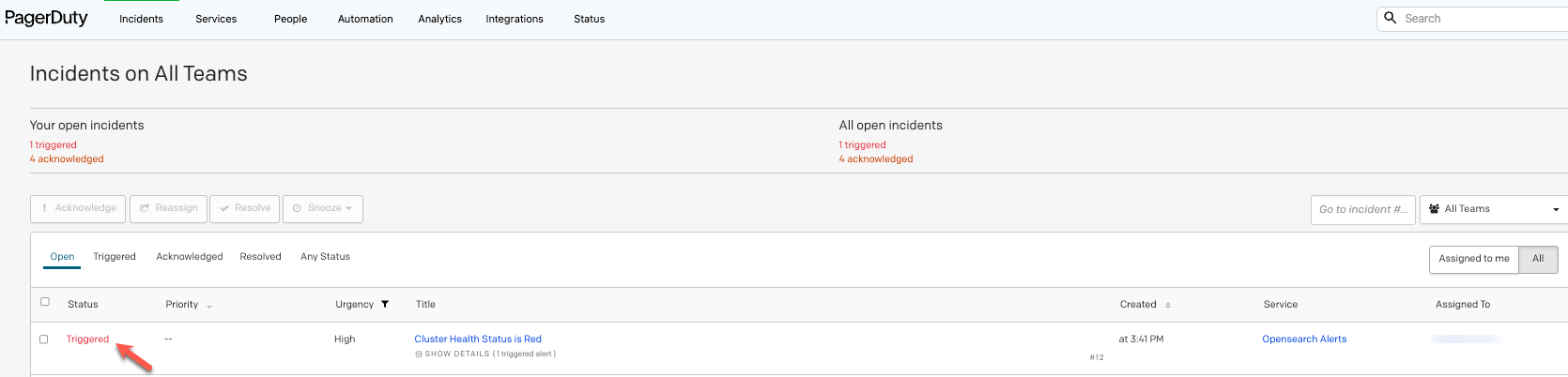The image size is (1568, 377).
Task: Check the Cluster Health incident checkbox
Action: pos(43,339)
